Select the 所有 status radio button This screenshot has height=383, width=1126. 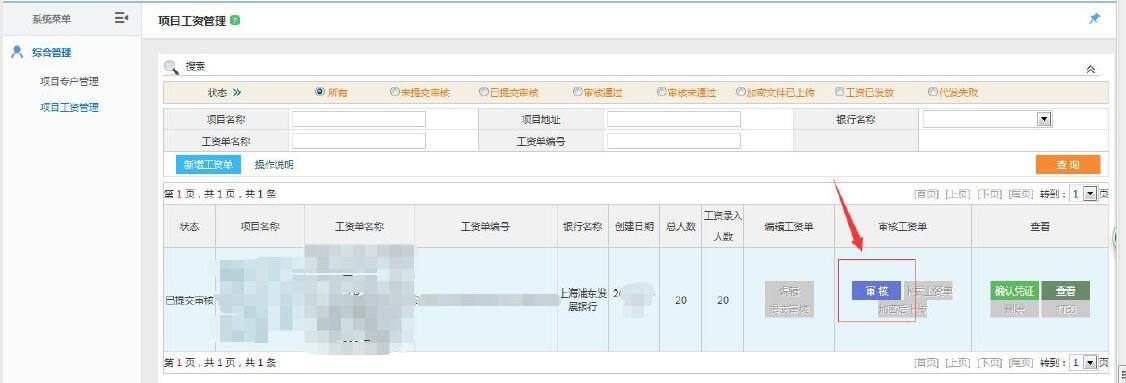click(320, 92)
